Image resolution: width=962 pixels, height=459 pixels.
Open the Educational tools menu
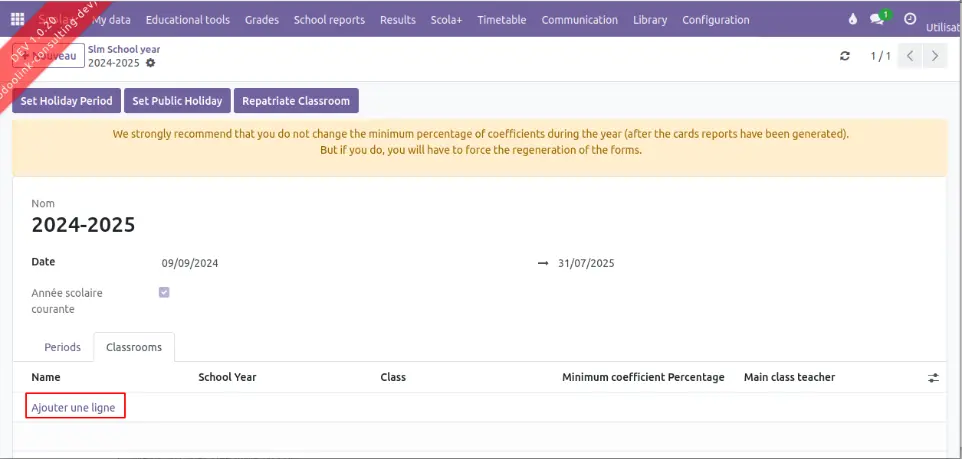(x=187, y=20)
